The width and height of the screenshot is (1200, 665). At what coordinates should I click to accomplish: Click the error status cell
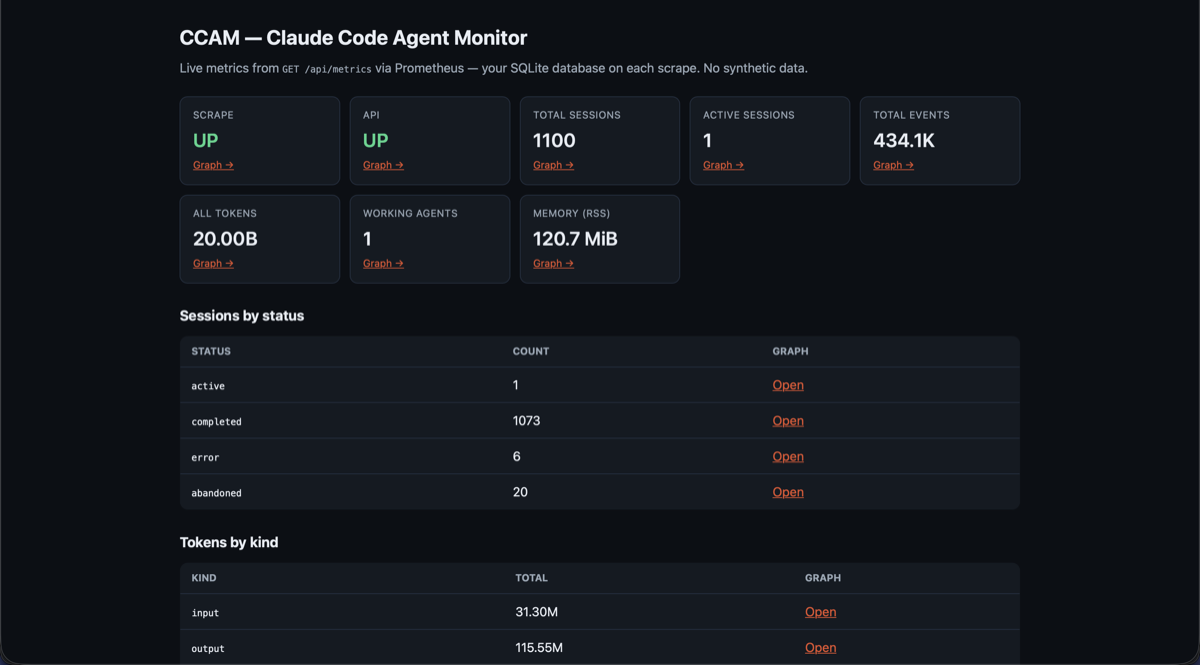(x=205, y=457)
